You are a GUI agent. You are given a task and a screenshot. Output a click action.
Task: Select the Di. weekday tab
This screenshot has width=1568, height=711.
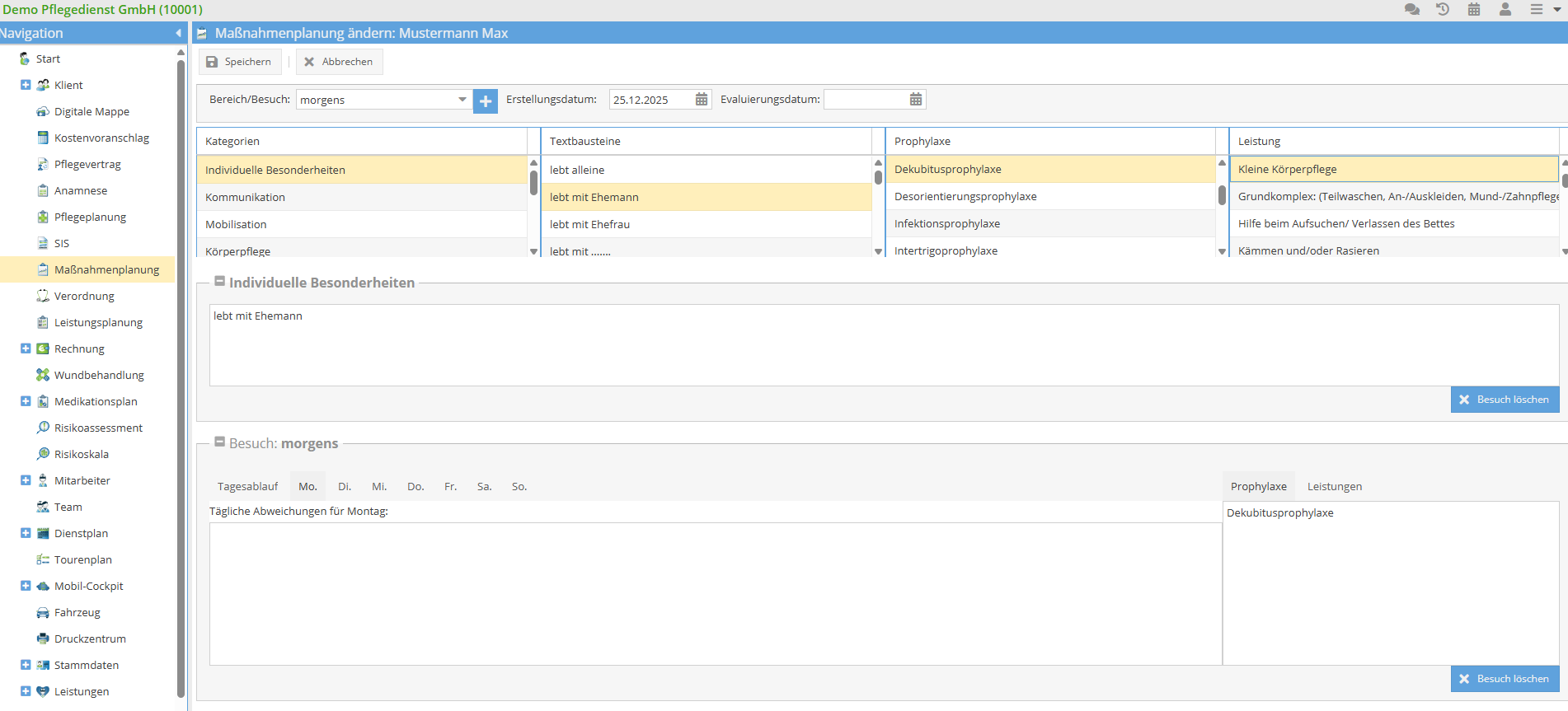coord(345,487)
